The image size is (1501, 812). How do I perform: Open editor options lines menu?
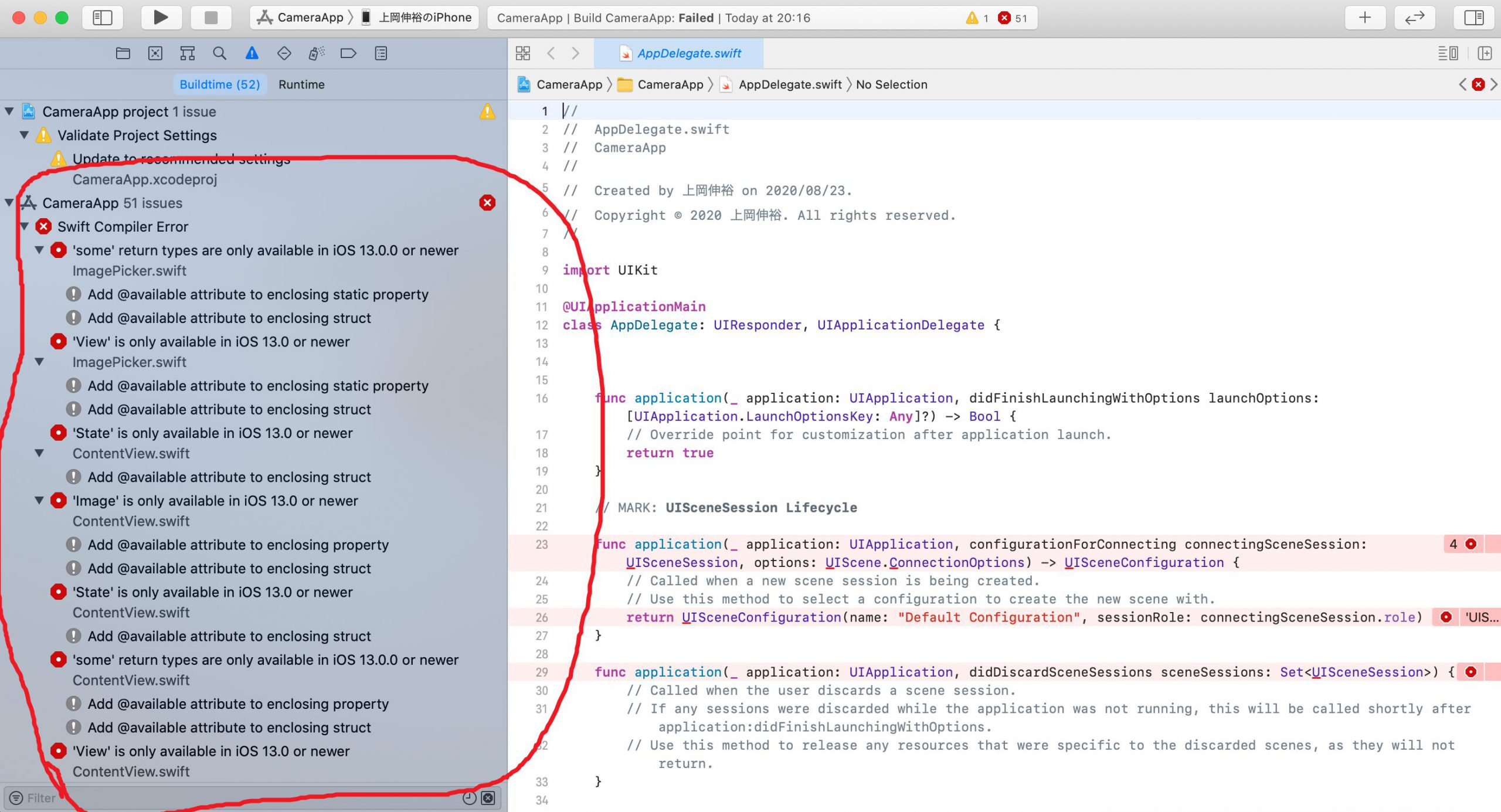pos(1448,53)
